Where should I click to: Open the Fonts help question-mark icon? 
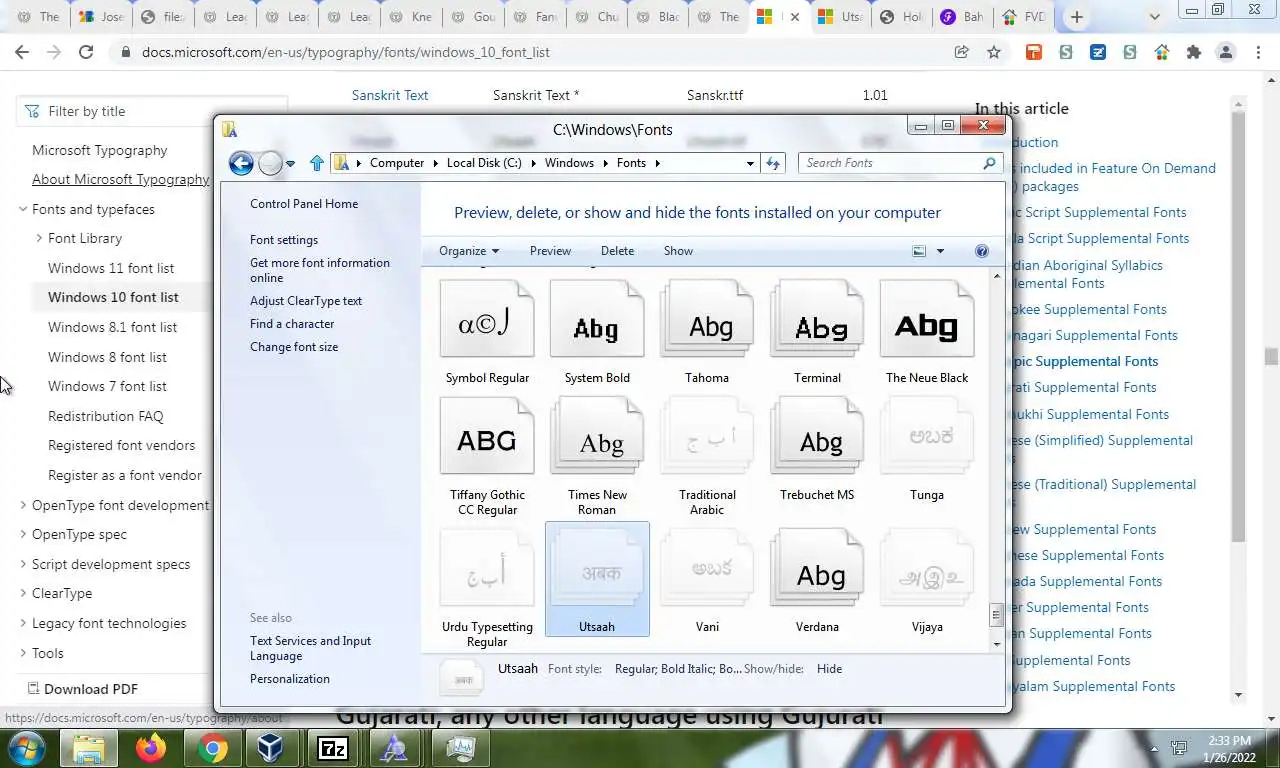pyautogui.click(x=982, y=251)
